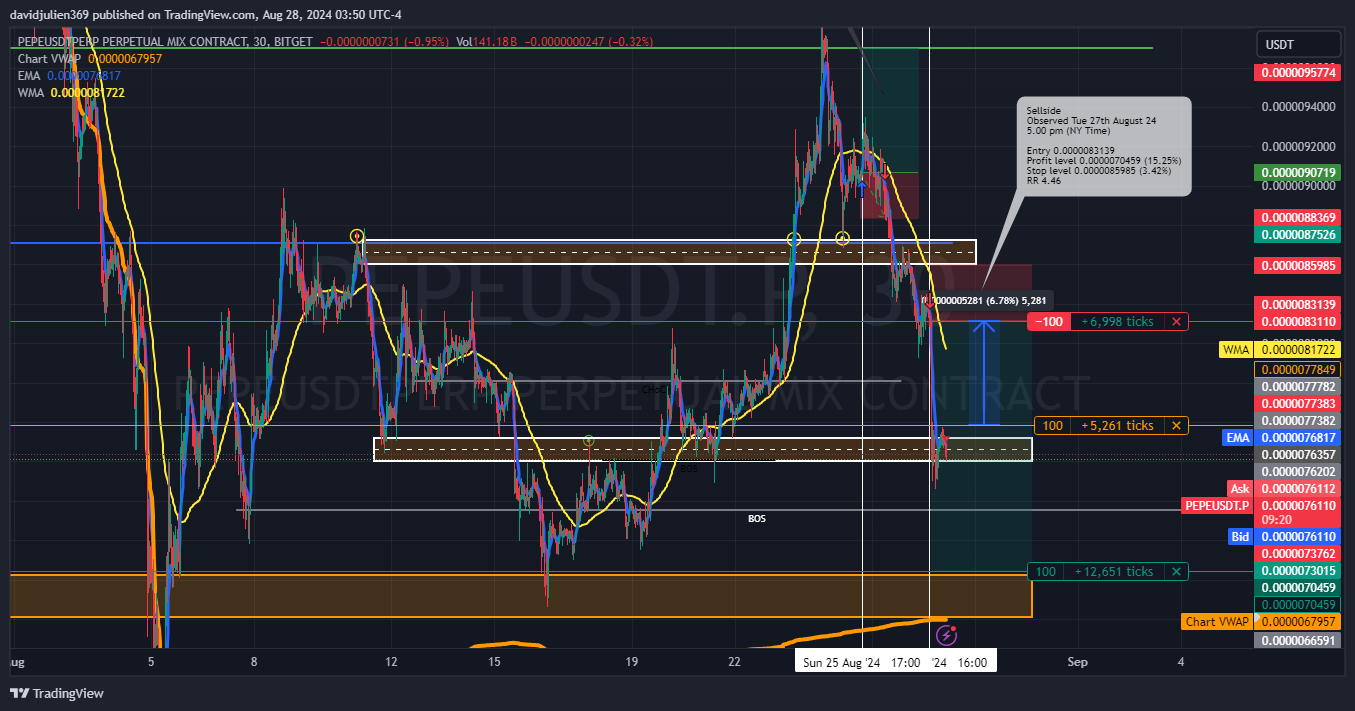Select the orange order's 100 quantity tag

tap(1052, 426)
